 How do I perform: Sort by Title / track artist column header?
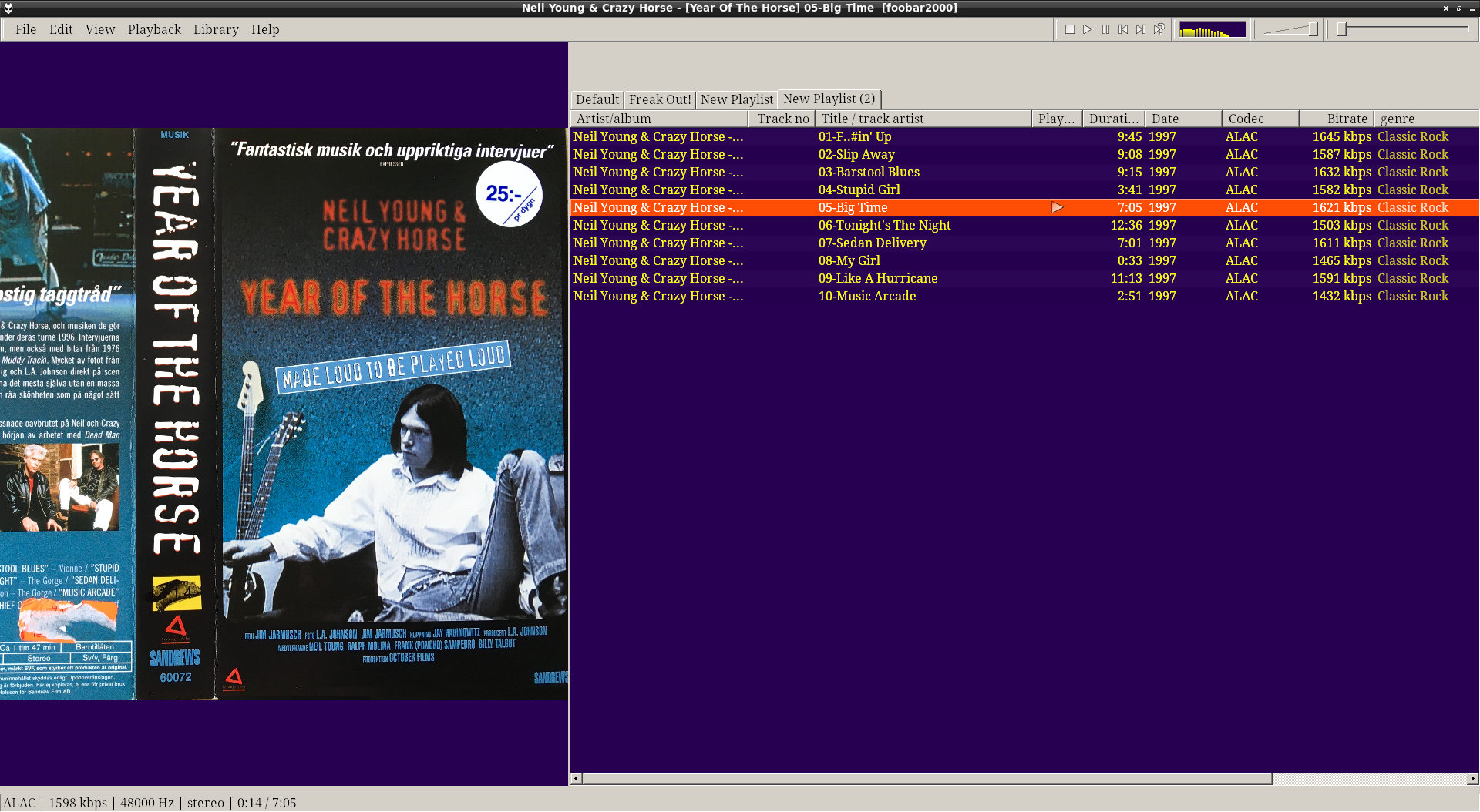(x=923, y=119)
